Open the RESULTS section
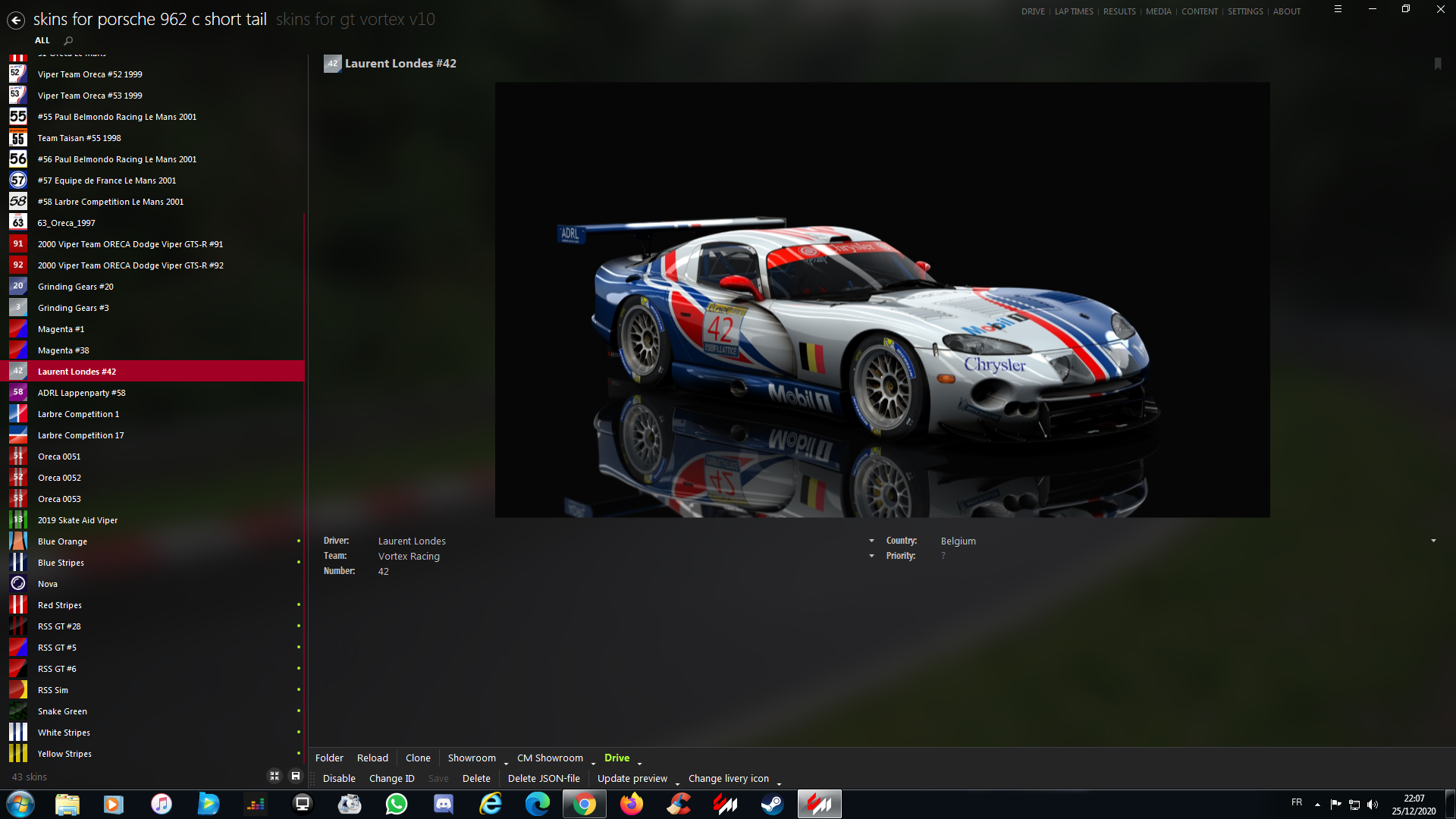This screenshot has height=819, width=1456. click(x=1119, y=11)
